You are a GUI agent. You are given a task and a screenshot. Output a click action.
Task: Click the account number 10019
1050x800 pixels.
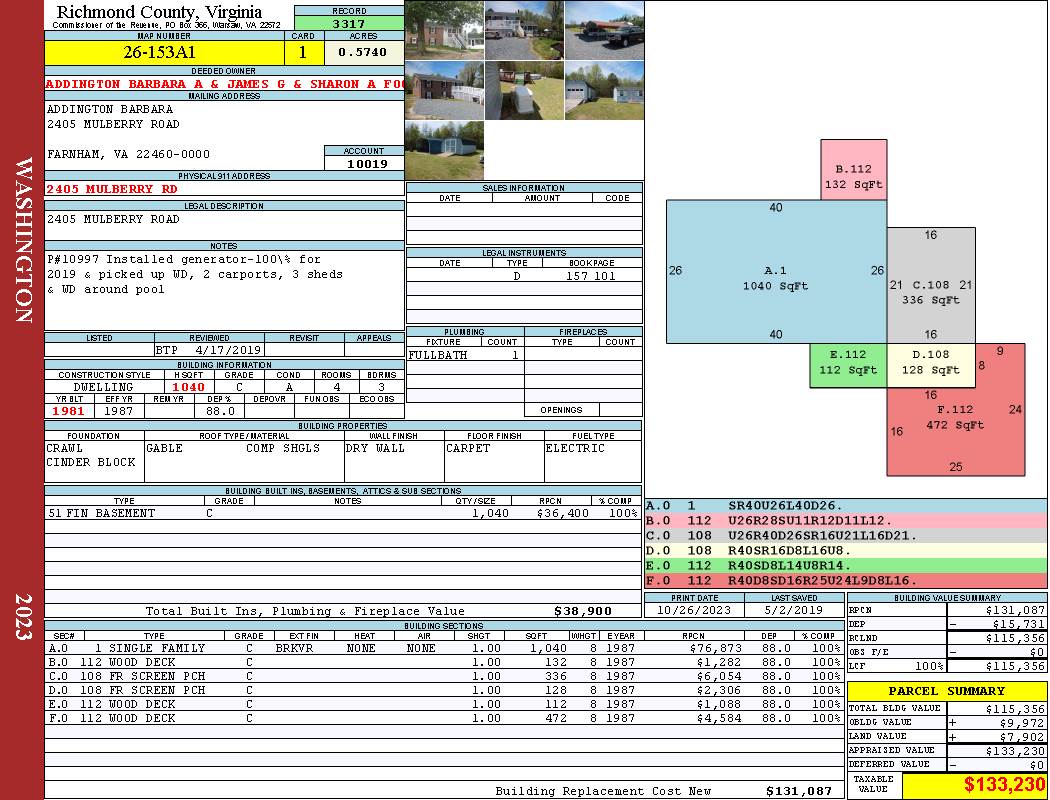point(367,163)
